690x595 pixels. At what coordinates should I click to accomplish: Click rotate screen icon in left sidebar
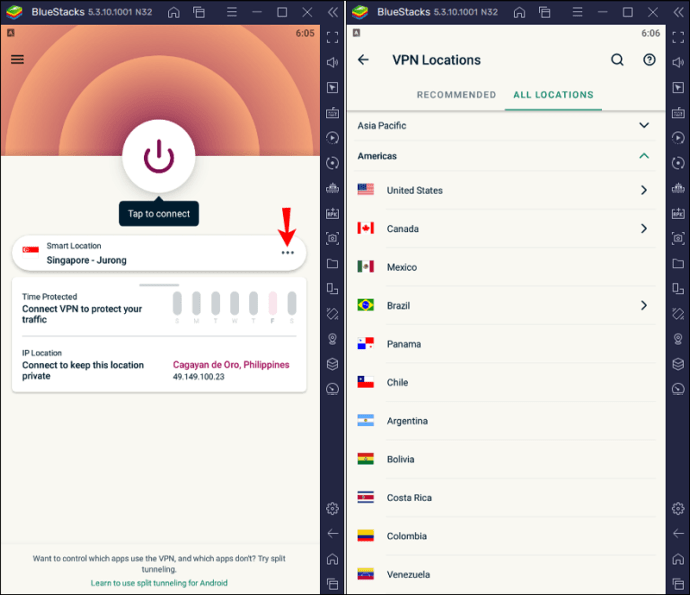click(x=332, y=314)
